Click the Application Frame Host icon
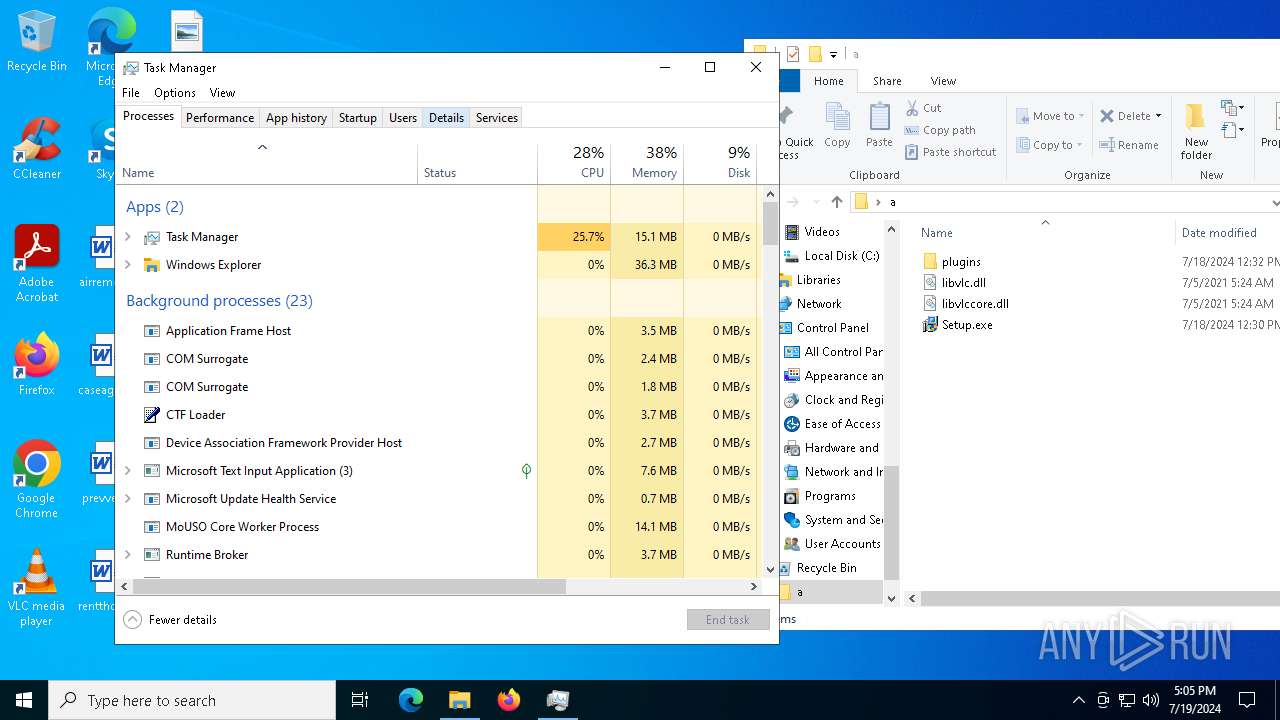Image resolution: width=1280 pixels, height=720 pixels. pos(152,331)
